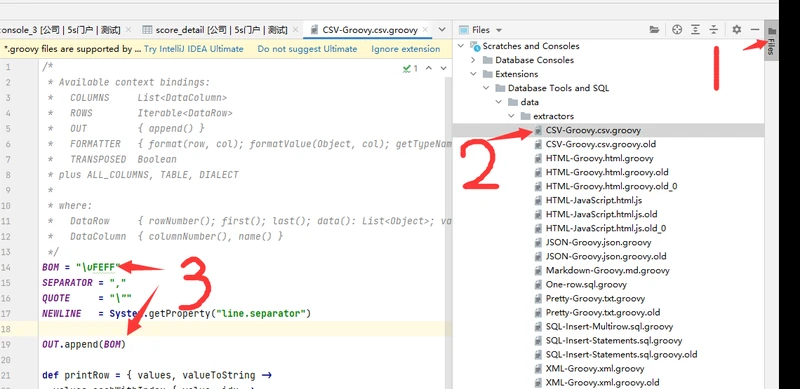
Task: Click Try IntelliJ IDEA Ultimate link
Action: tap(194, 50)
